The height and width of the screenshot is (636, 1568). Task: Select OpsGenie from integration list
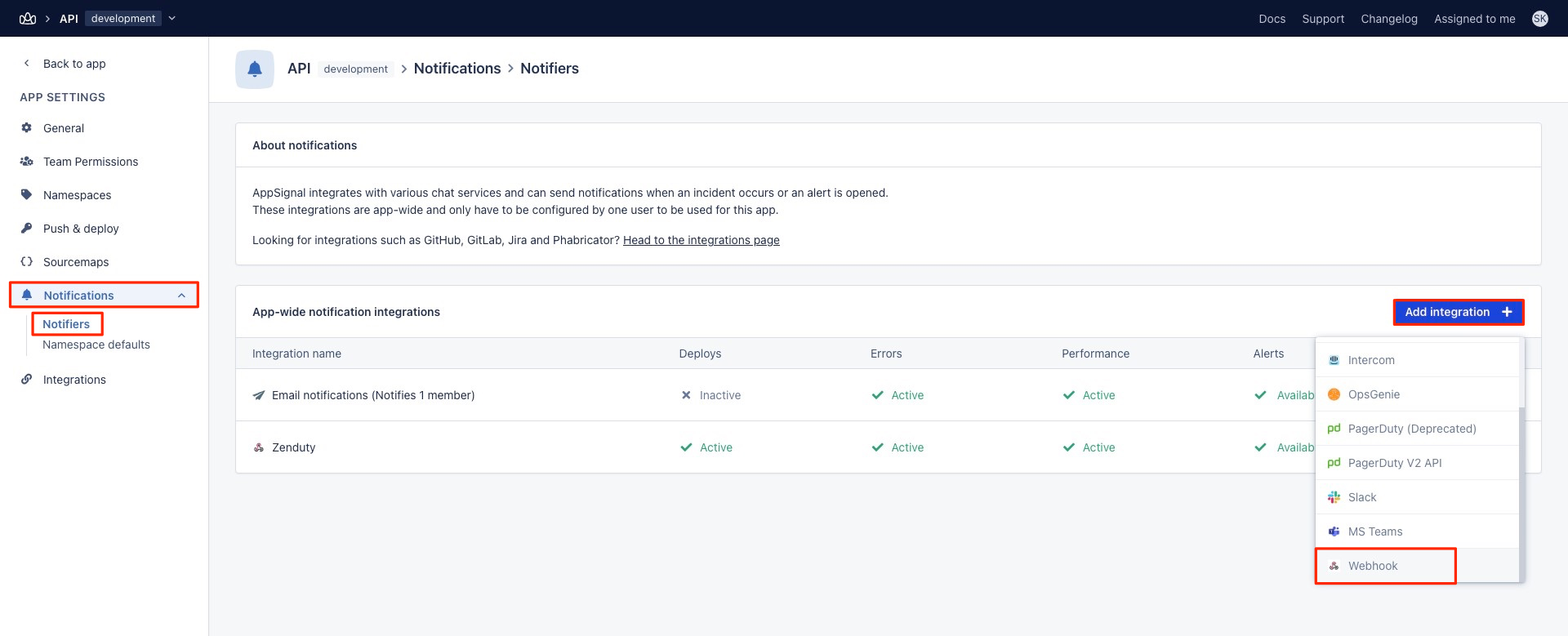pos(1417,394)
